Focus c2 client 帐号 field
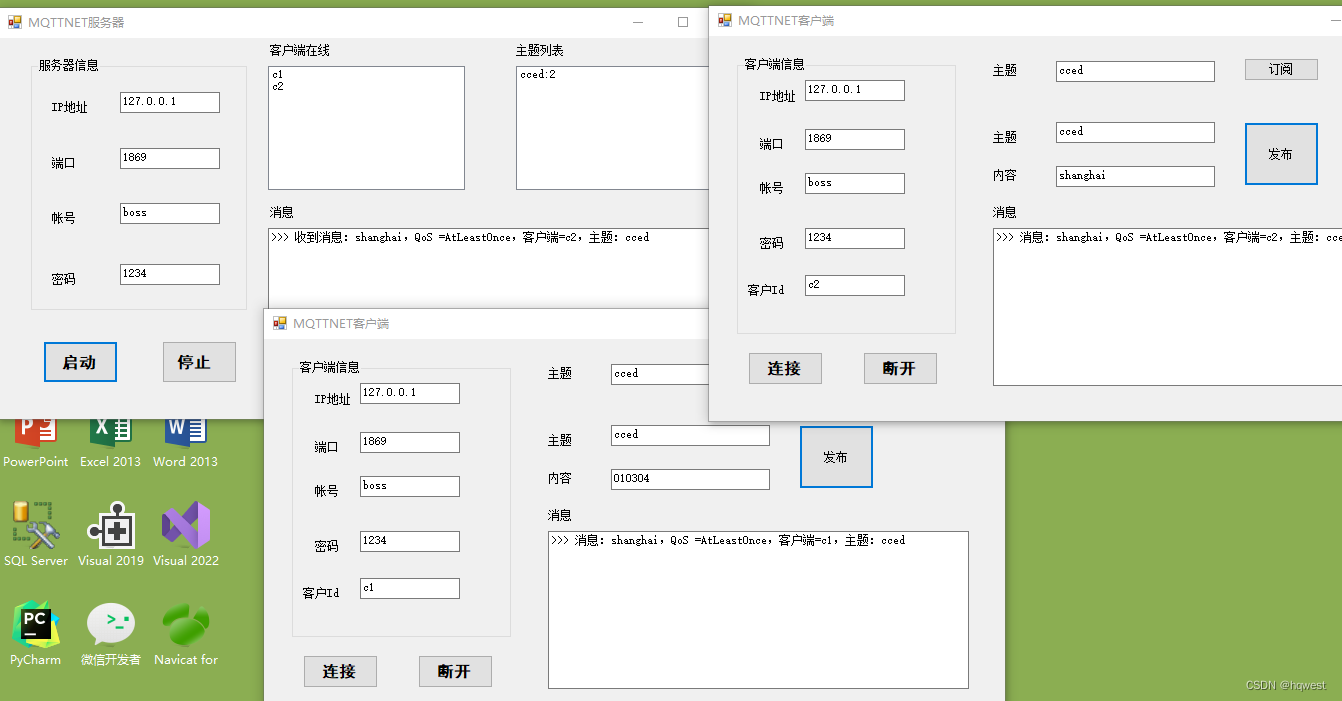Viewport: 1342px width, 701px height. [855, 183]
